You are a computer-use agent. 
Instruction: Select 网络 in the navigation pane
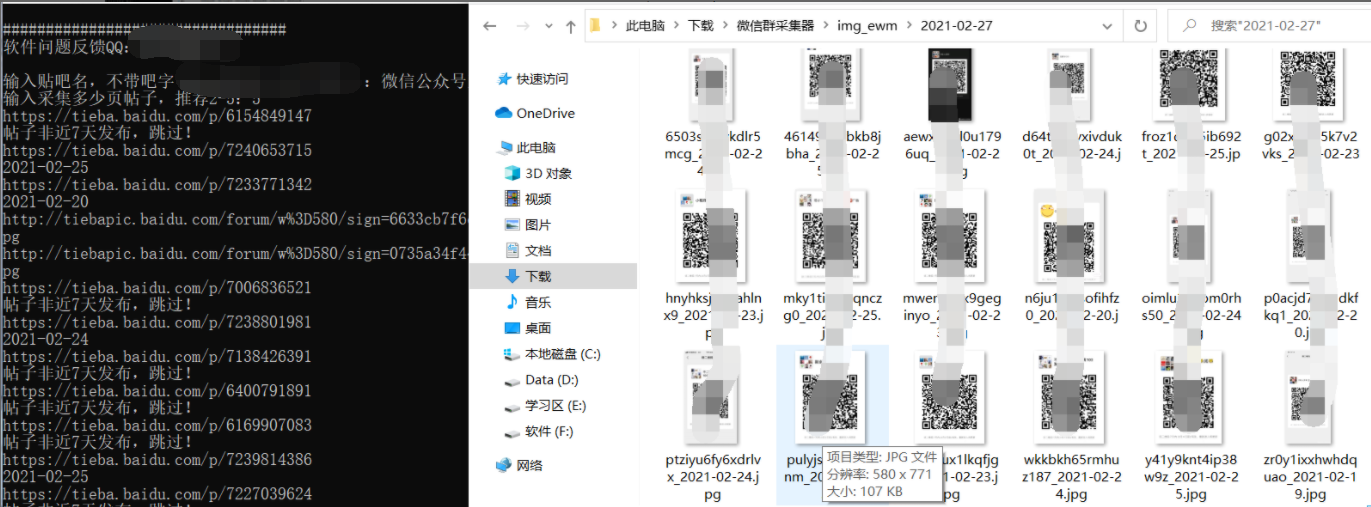(x=530, y=465)
